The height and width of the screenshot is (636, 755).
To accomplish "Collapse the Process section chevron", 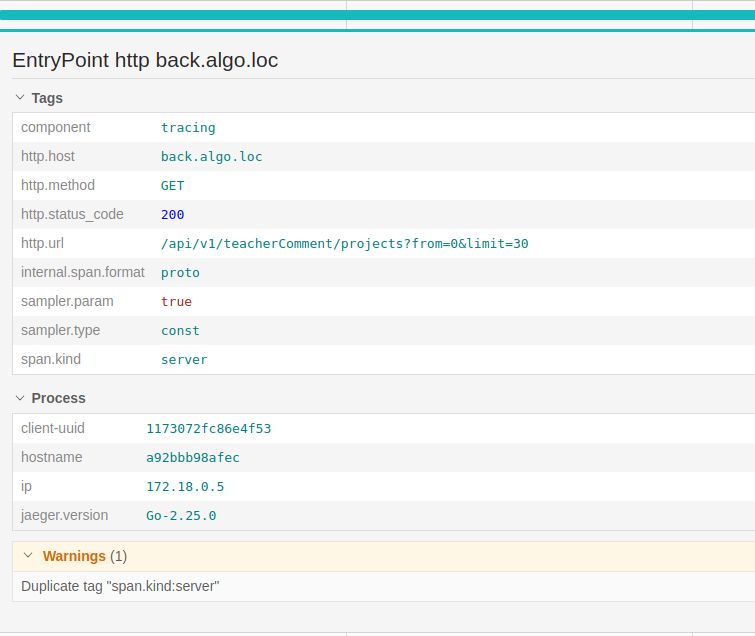I will [x=20, y=398].
